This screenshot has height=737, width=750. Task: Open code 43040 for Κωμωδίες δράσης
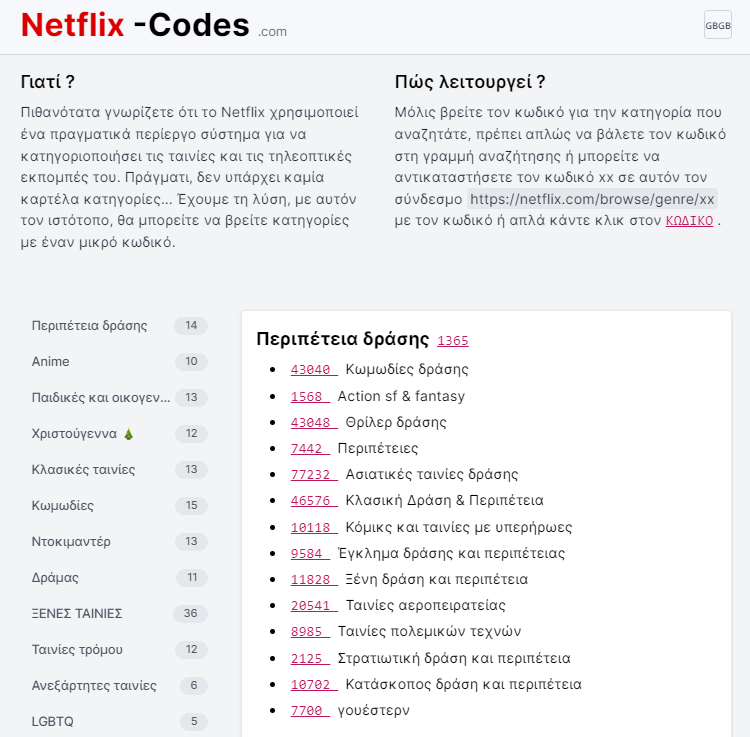click(314, 369)
